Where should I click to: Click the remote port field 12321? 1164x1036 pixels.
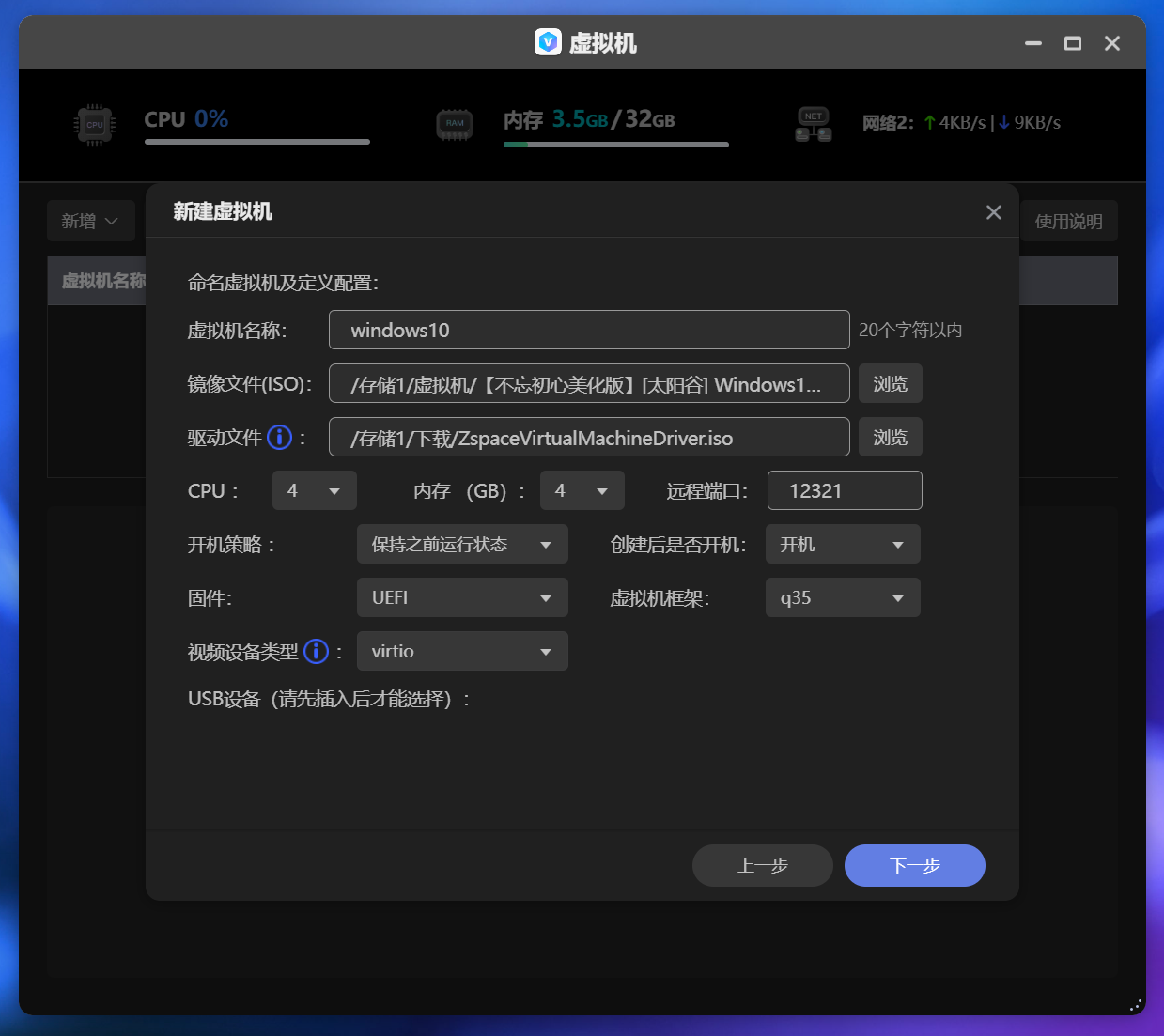click(x=845, y=490)
